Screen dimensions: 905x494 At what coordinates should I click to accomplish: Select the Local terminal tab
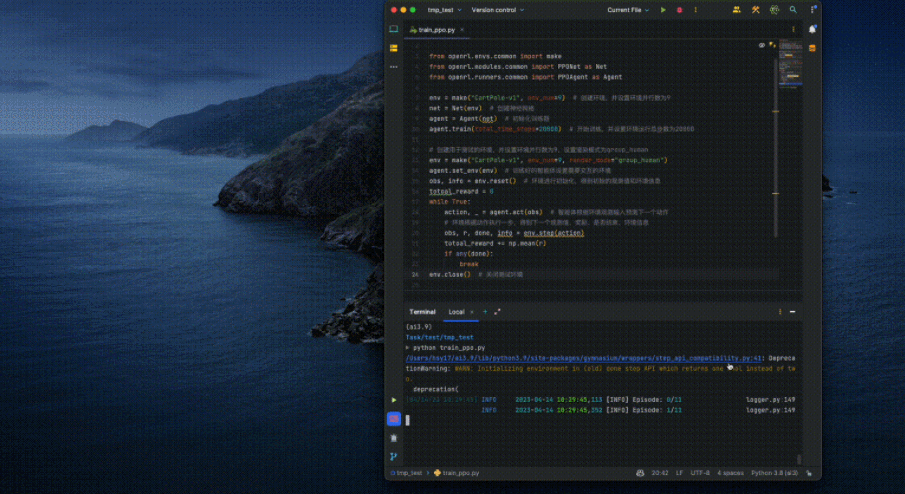click(x=456, y=312)
